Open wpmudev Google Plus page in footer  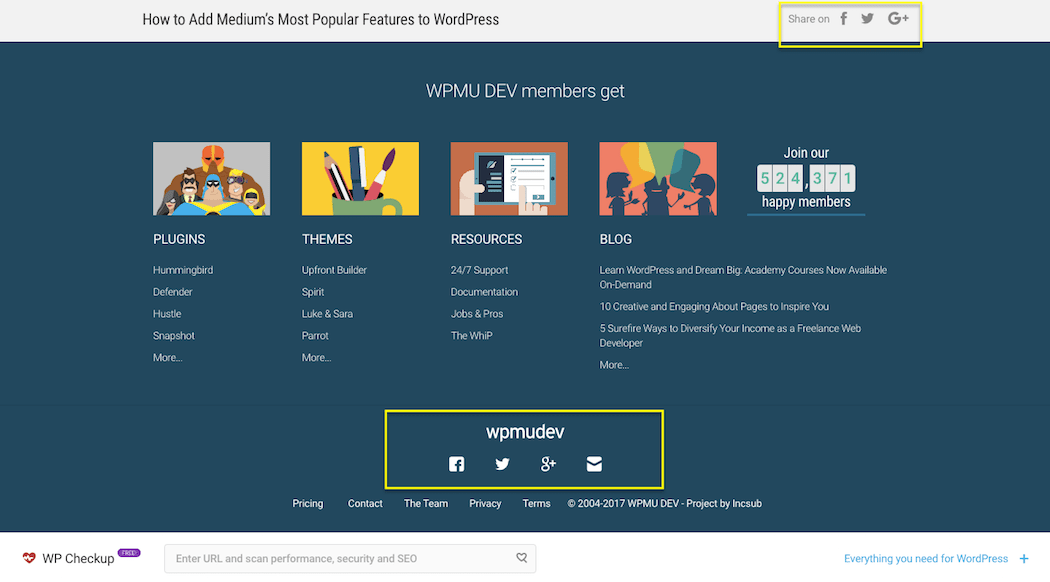pos(548,464)
